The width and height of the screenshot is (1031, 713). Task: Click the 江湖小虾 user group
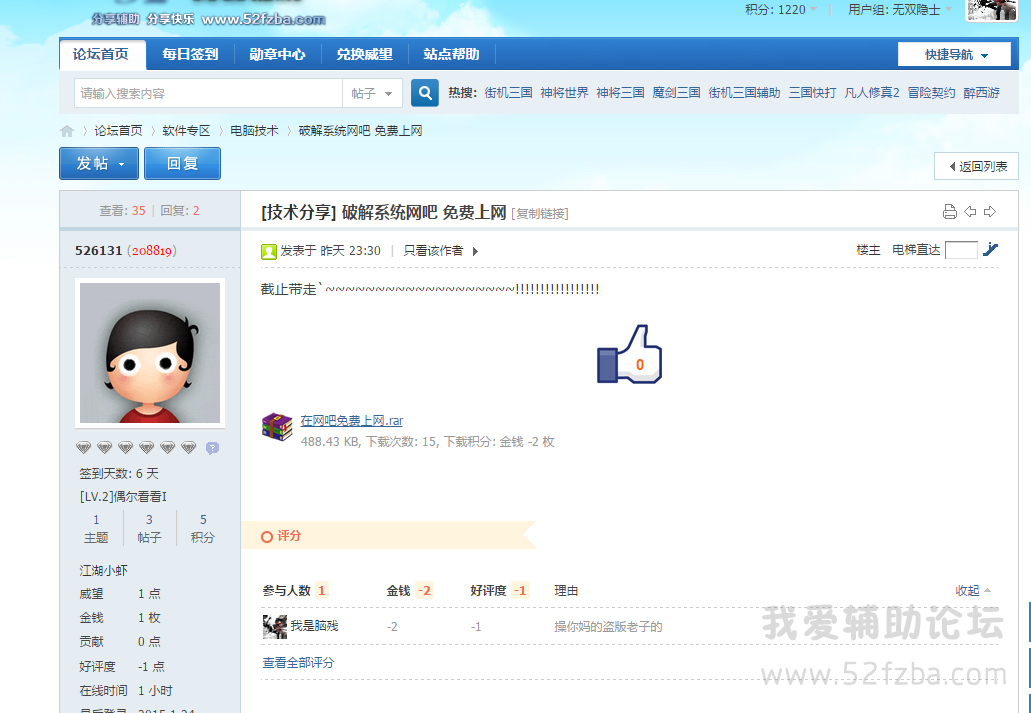tap(104, 570)
